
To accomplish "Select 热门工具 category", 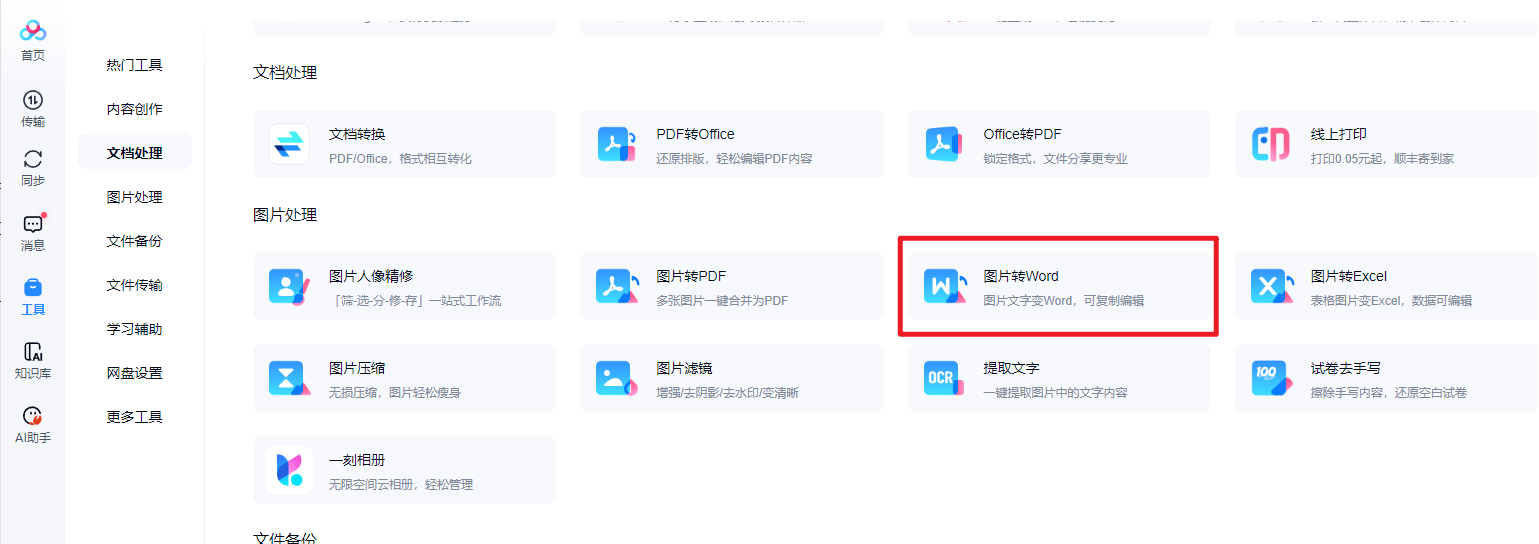I will pyautogui.click(x=134, y=65).
